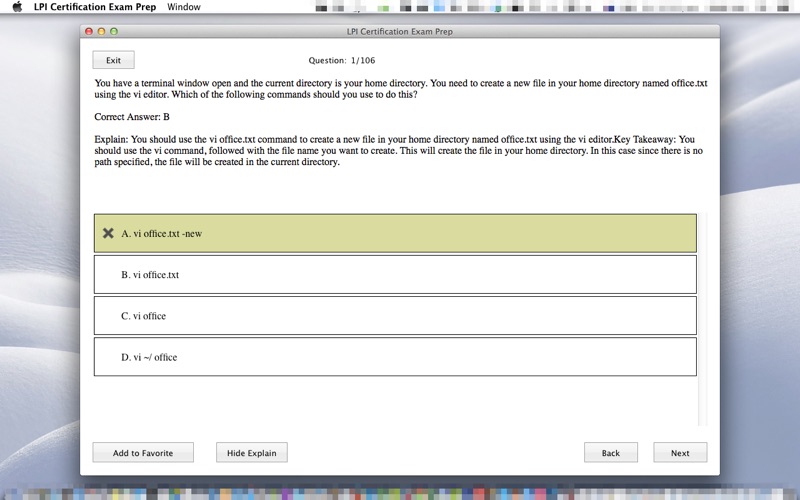Click the question text about home directory
Image resolution: width=800 pixels, height=500 pixels.
click(x=401, y=89)
